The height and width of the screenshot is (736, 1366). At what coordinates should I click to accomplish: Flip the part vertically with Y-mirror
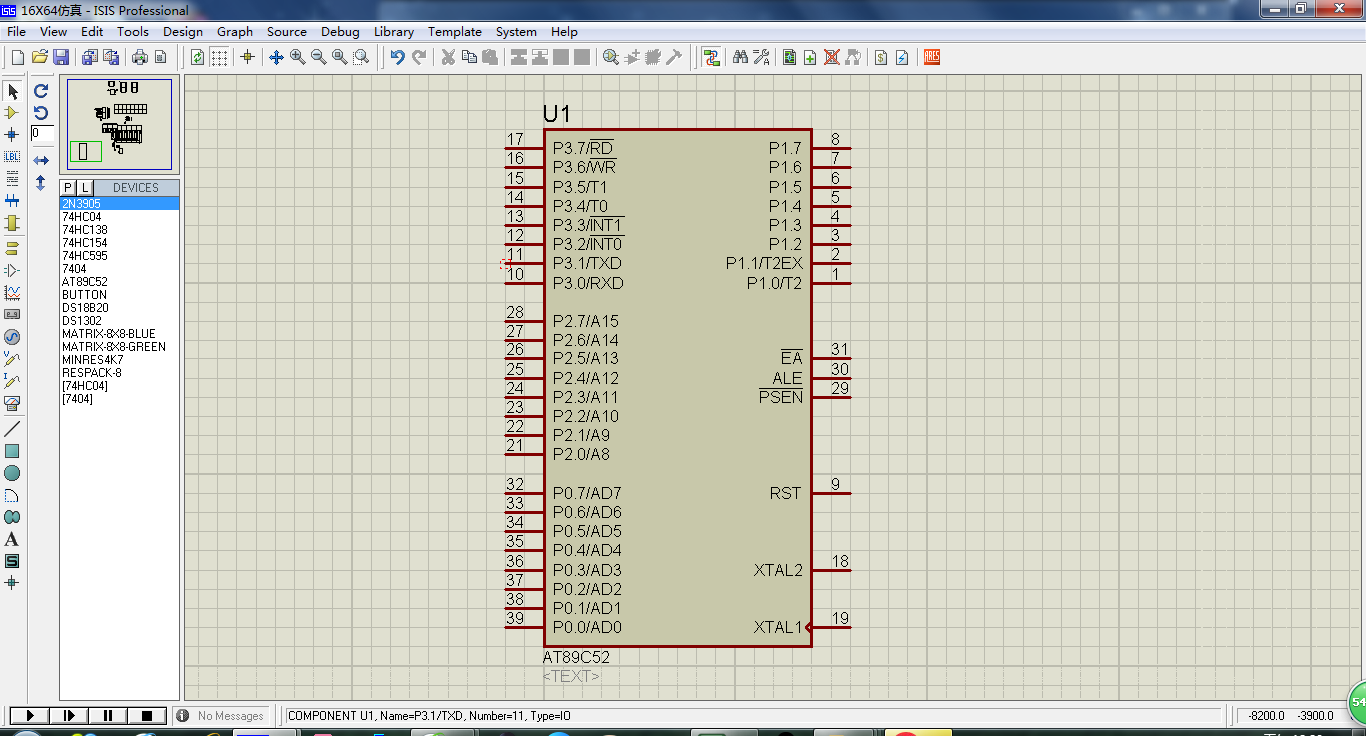click(41, 183)
